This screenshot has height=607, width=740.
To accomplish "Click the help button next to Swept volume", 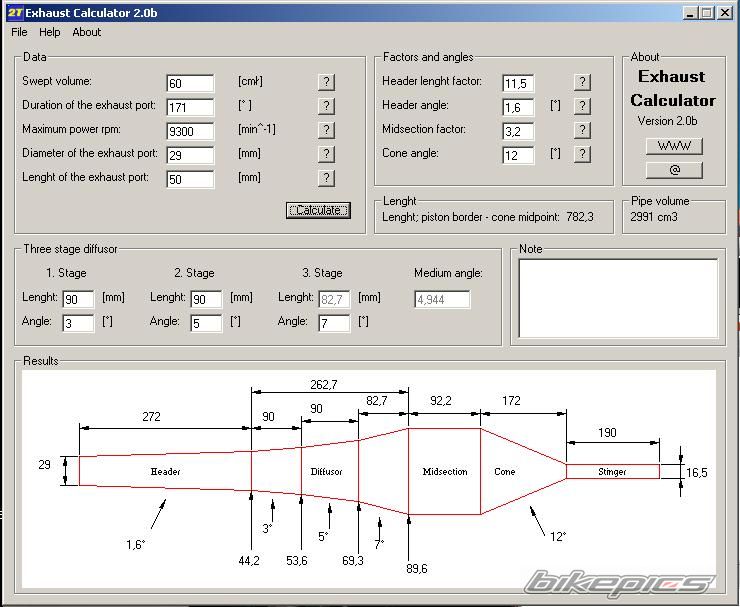I will (326, 82).
